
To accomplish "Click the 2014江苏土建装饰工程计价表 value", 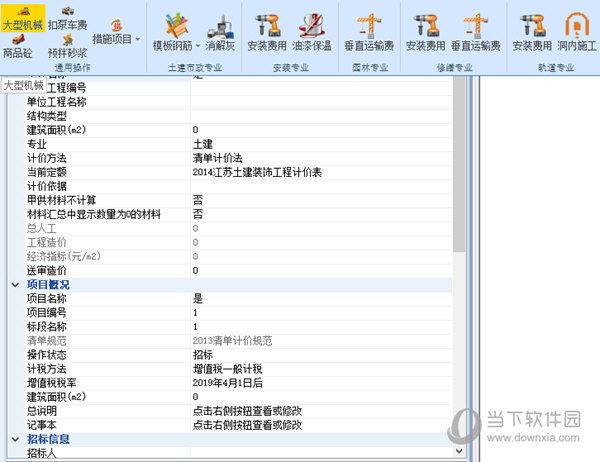I will [x=257, y=172].
